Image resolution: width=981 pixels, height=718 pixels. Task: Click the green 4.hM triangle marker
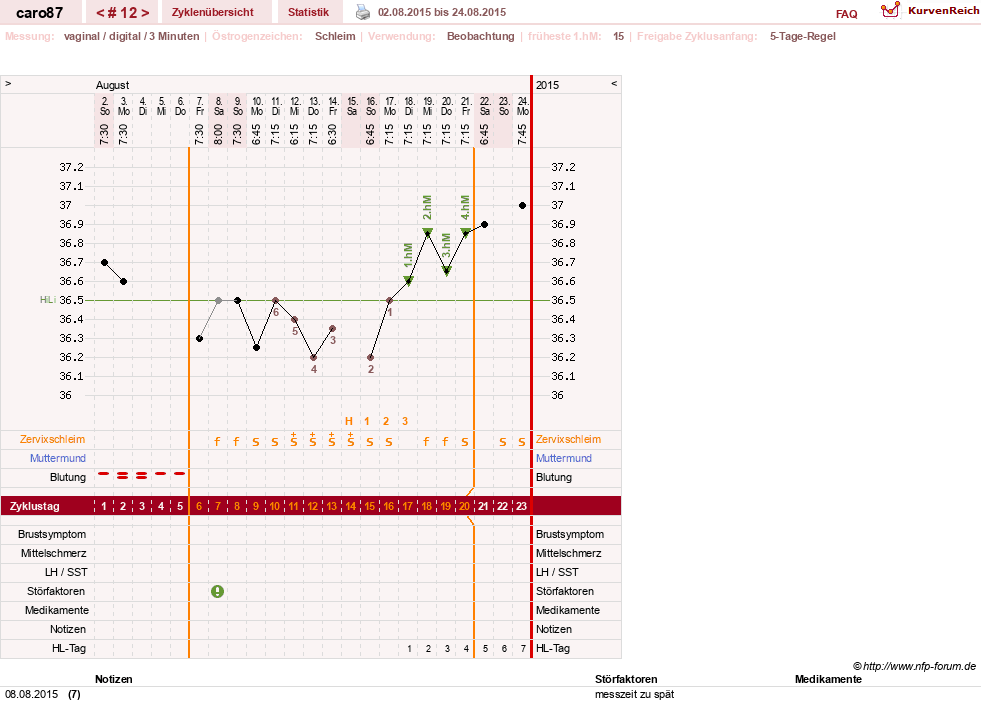click(465, 232)
